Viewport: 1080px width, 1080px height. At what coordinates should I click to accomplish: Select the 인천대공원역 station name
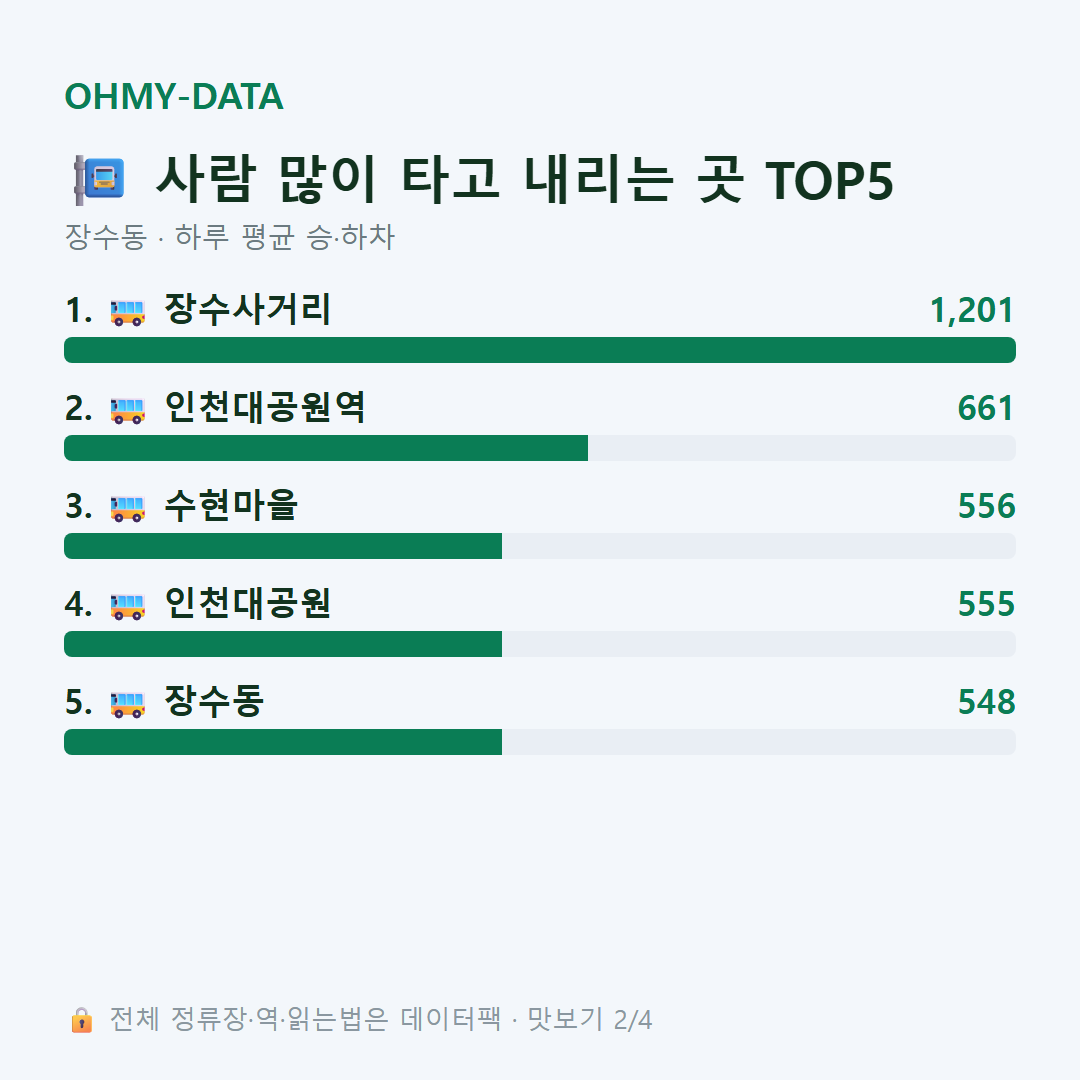[x=264, y=407]
